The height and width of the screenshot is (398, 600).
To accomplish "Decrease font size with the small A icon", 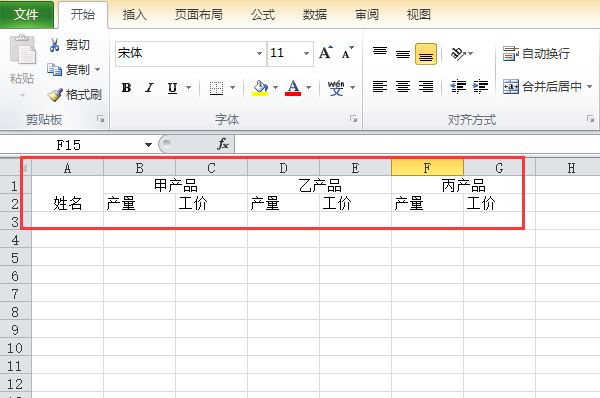I will click(347, 53).
